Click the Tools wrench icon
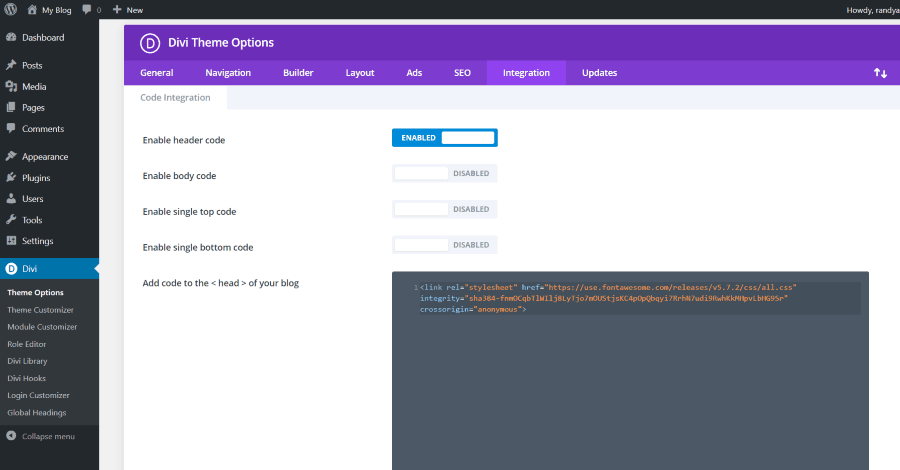 tap(11, 220)
